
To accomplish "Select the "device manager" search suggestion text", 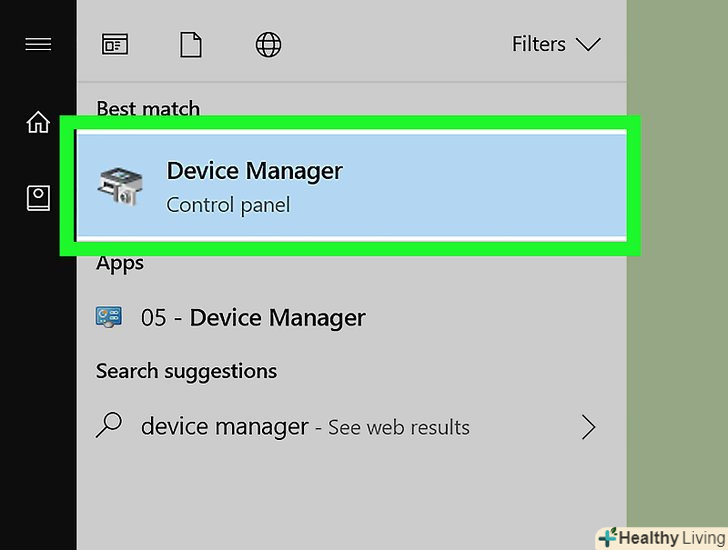I will [224, 427].
